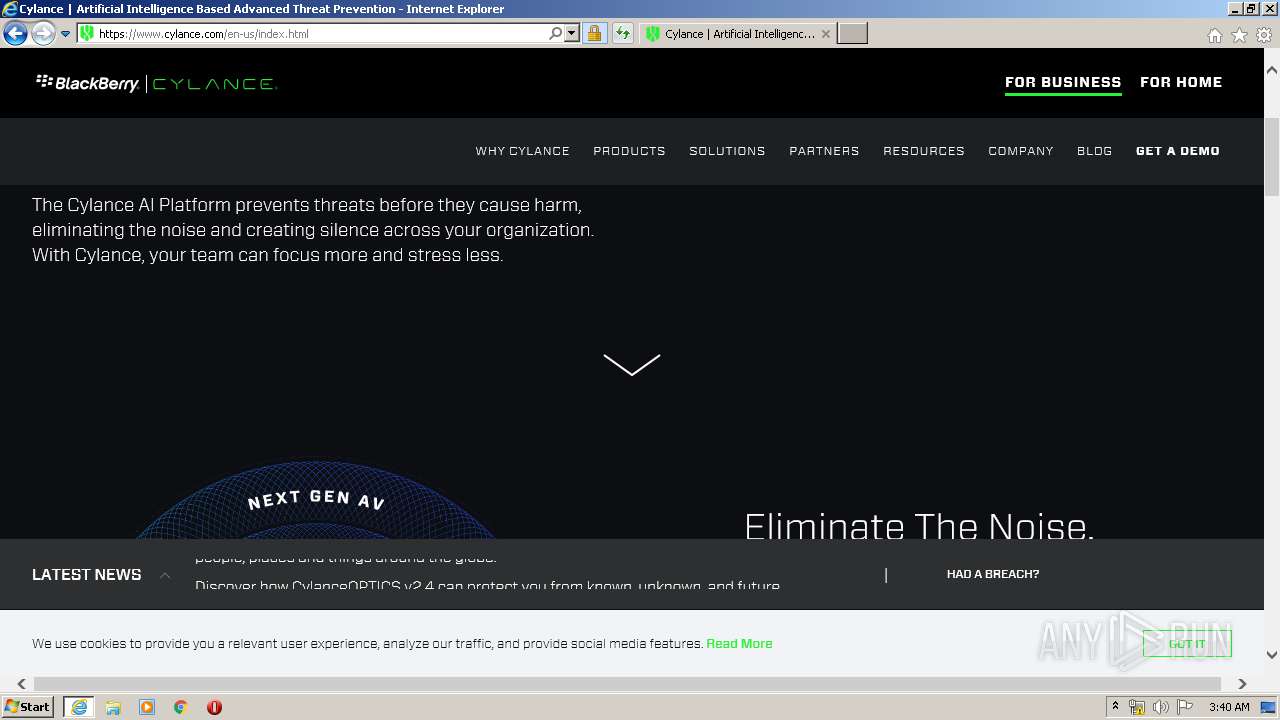Switch to FOR BUSINESS section
Screen dimensions: 1280x720
1063,82
